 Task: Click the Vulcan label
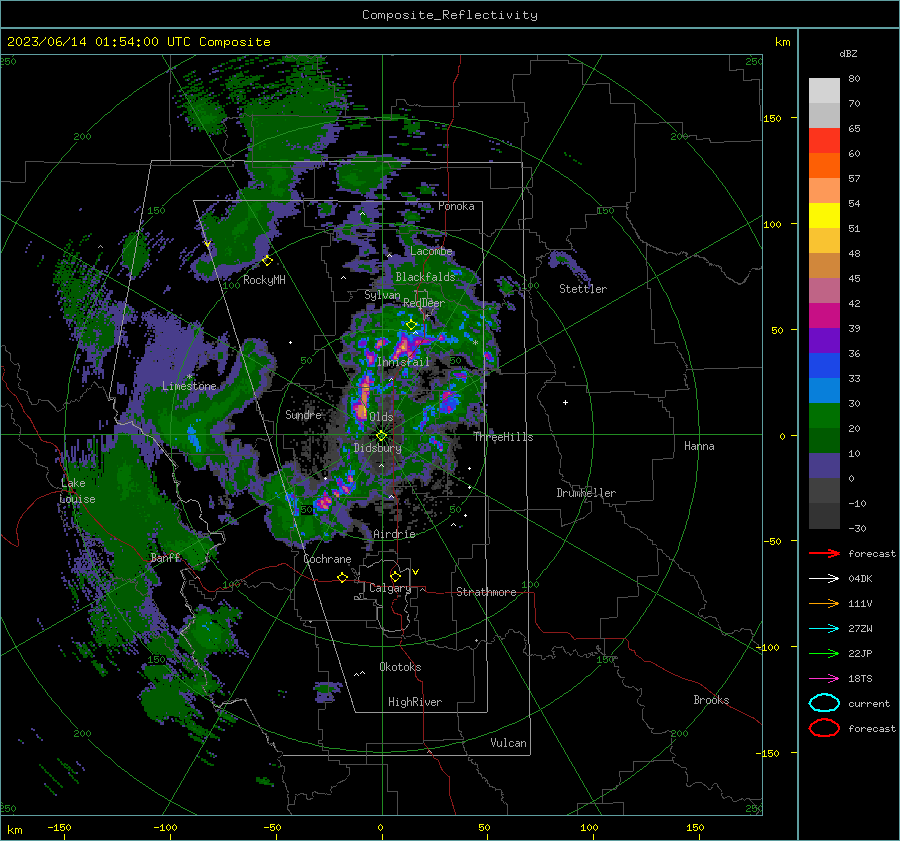(508, 743)
